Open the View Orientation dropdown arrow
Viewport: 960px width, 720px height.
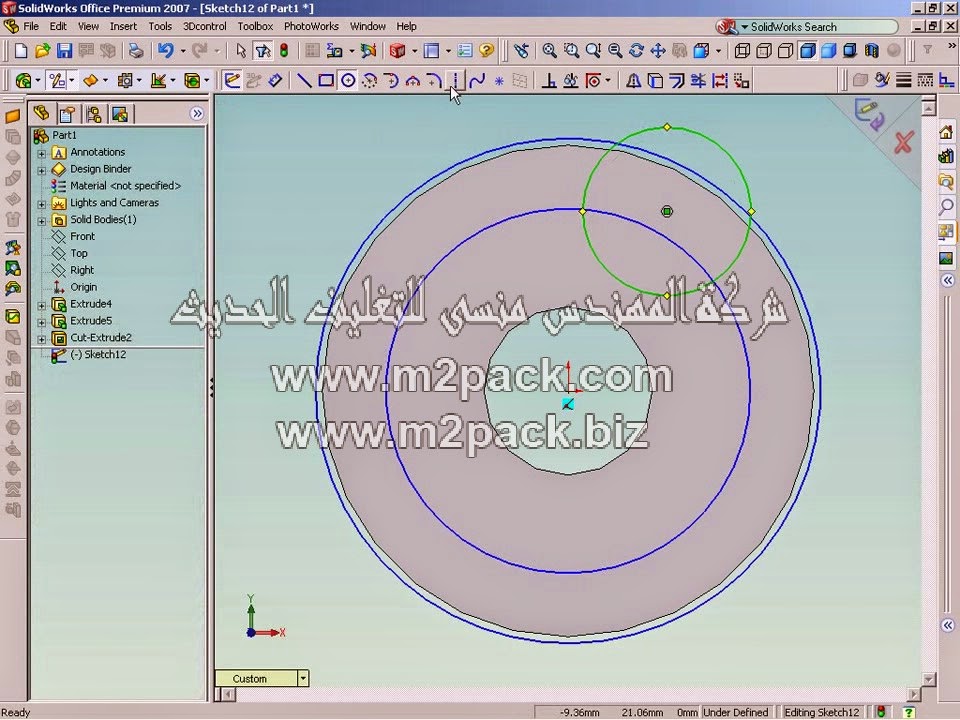(x=718, y=51)
